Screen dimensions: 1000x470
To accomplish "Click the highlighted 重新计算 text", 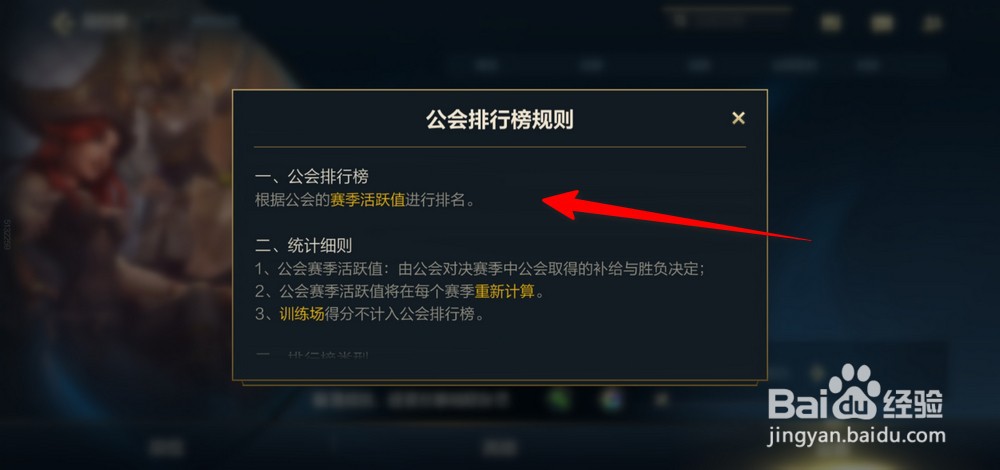I will pos(504,291).
